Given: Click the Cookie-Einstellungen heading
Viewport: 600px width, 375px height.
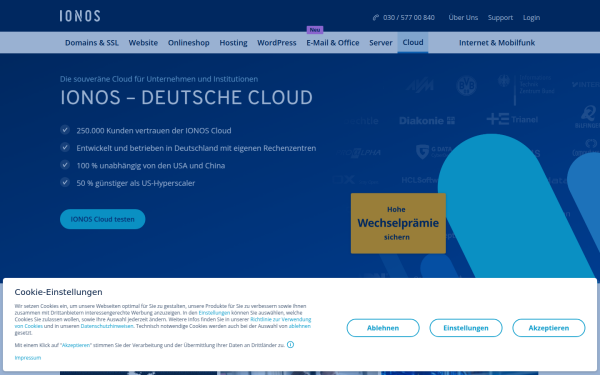Looking at the screenshot, I should coord(59,292).
